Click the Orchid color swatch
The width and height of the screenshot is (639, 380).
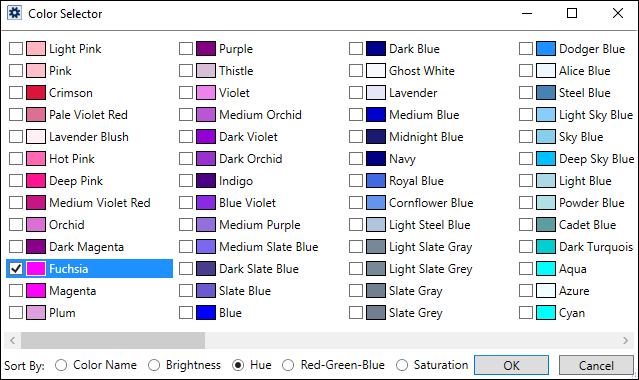click(36, 225)
